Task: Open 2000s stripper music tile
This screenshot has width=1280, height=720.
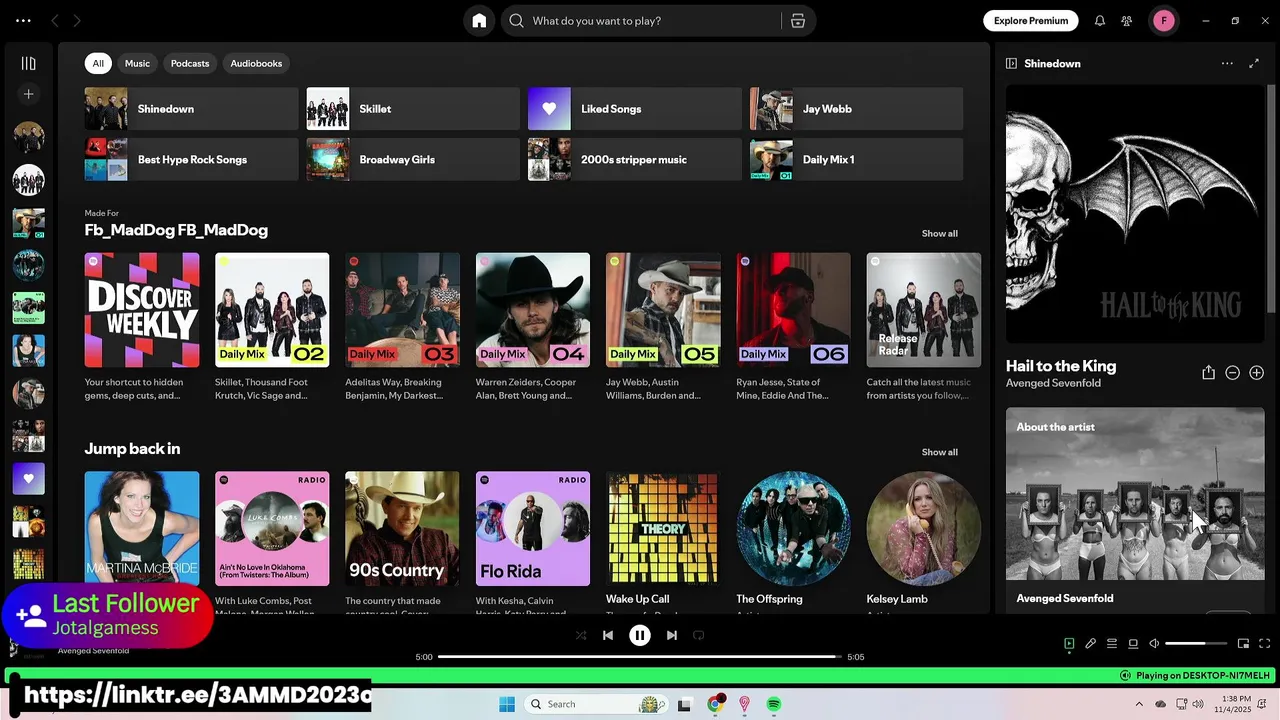Action: point(635,160)
